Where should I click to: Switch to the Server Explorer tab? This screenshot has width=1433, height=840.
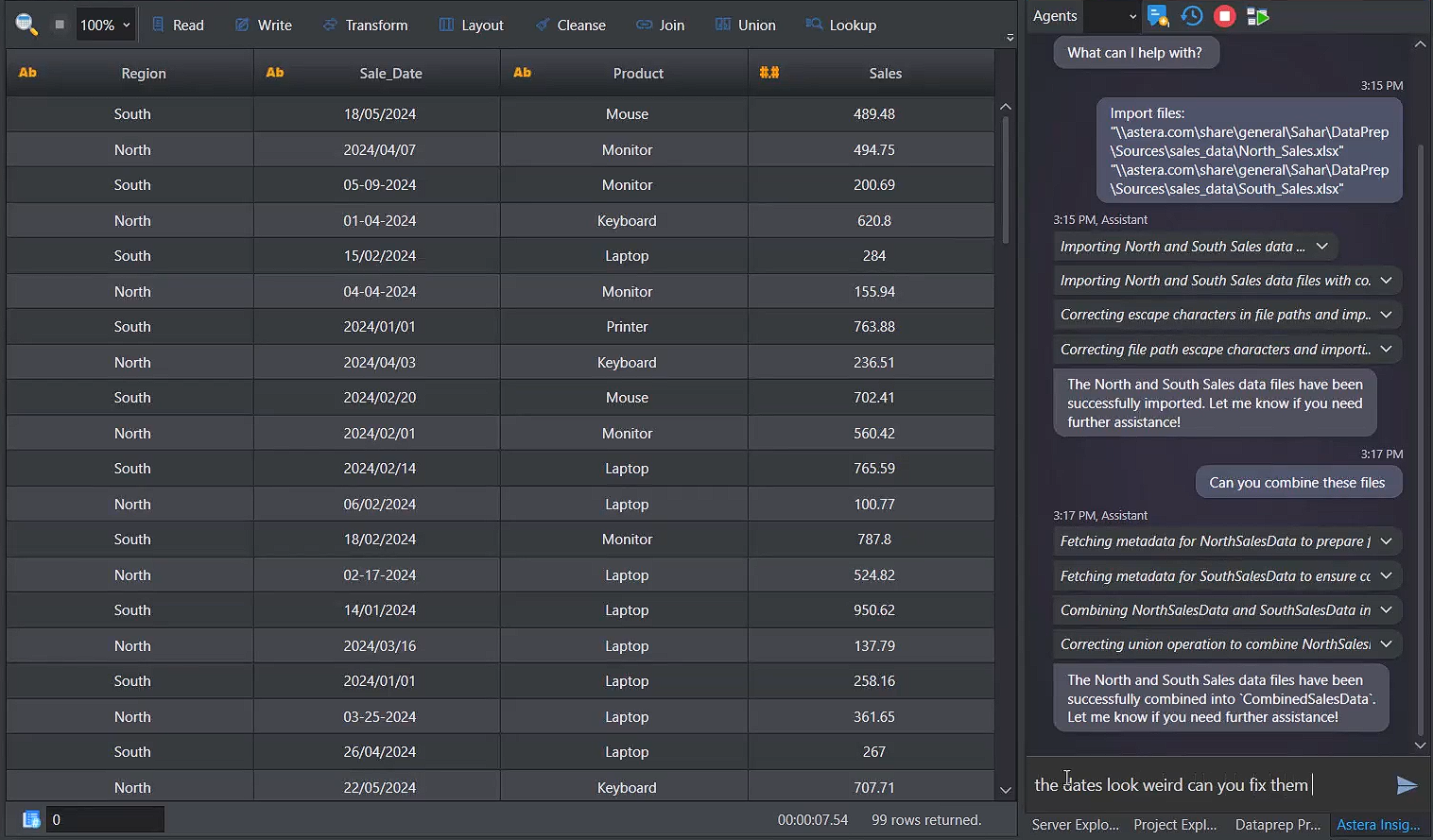1075,825
